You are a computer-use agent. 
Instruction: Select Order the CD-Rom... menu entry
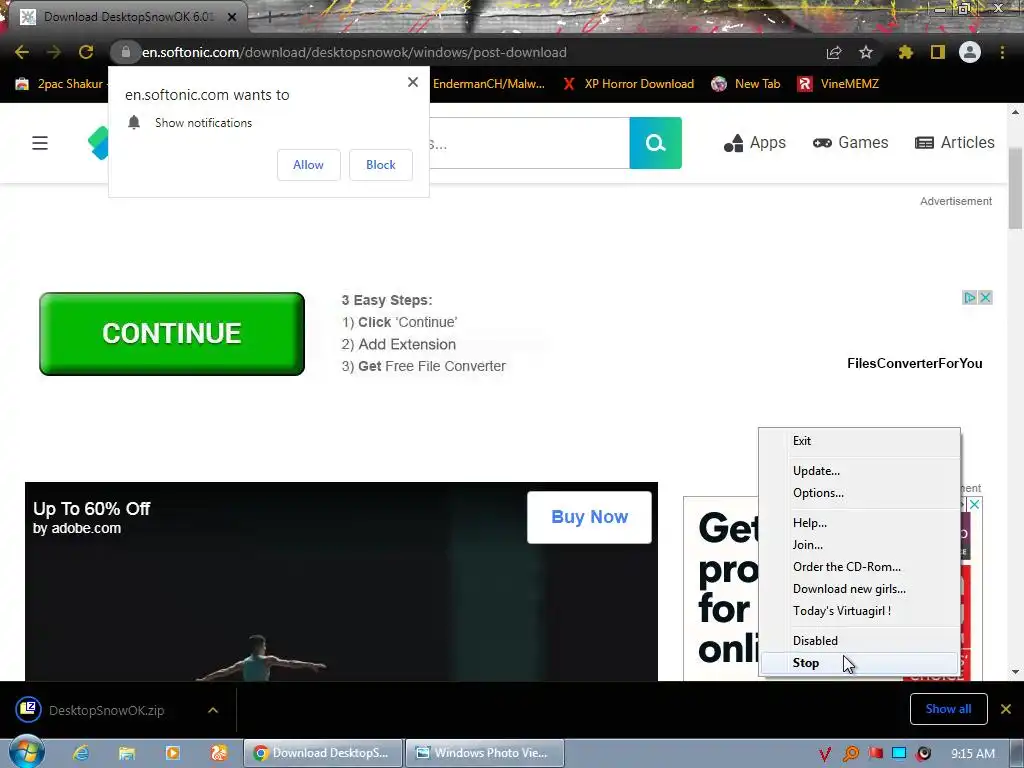pyautogui.click(x=859, y=567)
